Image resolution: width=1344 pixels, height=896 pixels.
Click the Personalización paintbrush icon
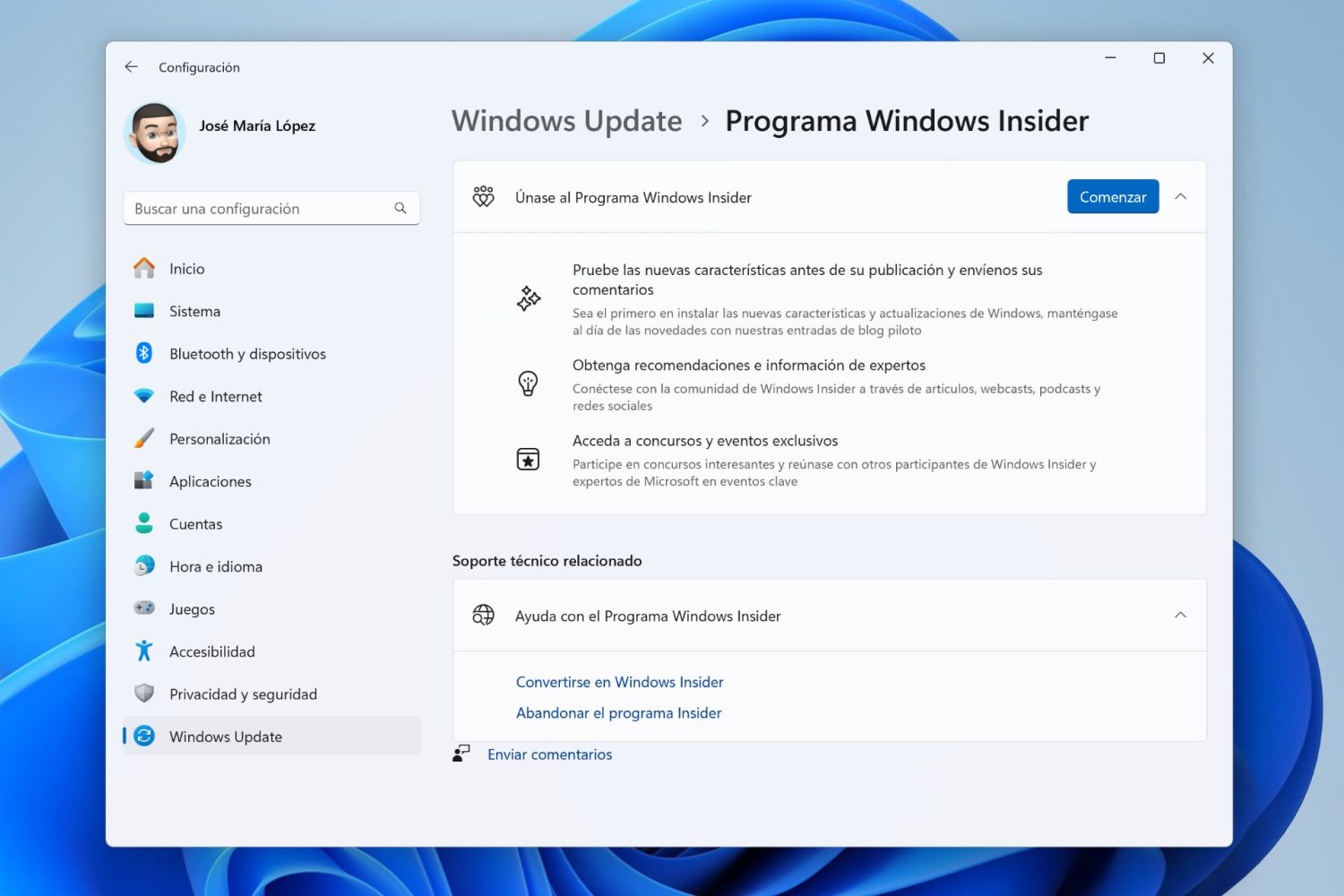coord(144,438)
